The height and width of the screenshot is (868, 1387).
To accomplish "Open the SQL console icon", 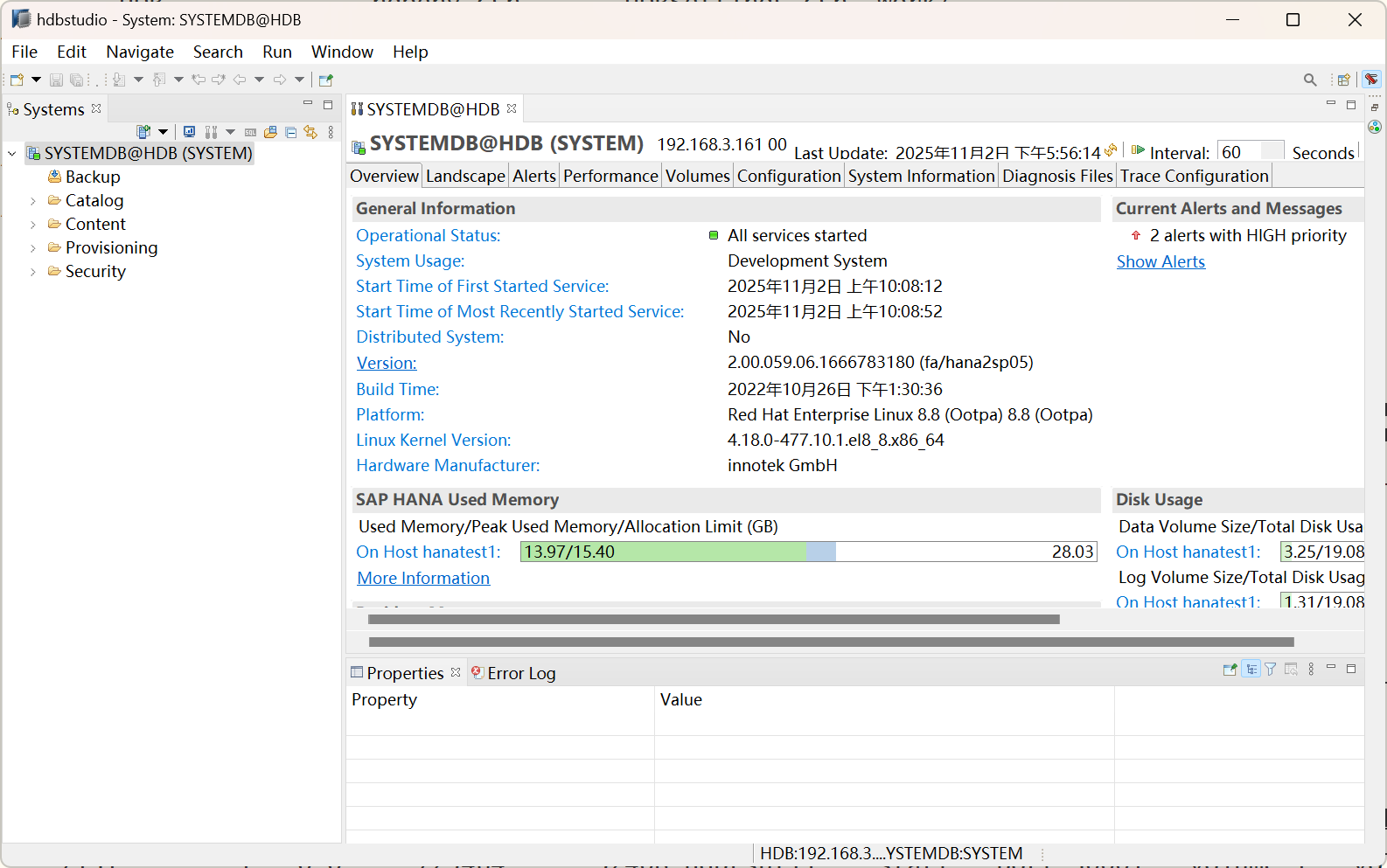I will (250, 132).
